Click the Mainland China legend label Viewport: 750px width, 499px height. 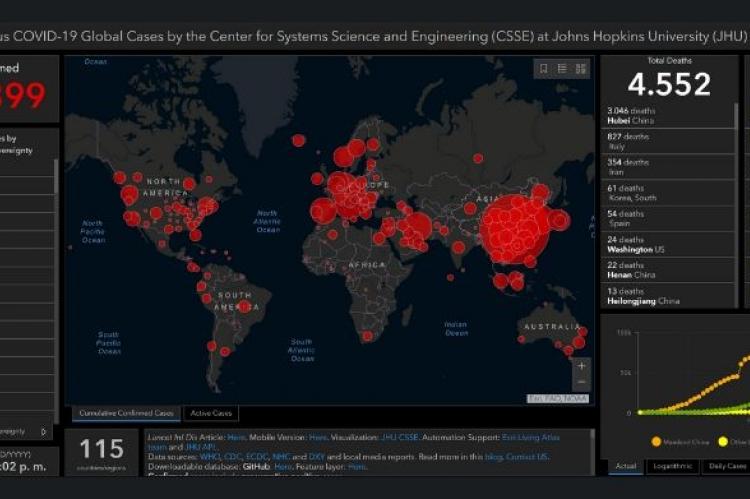686,442
